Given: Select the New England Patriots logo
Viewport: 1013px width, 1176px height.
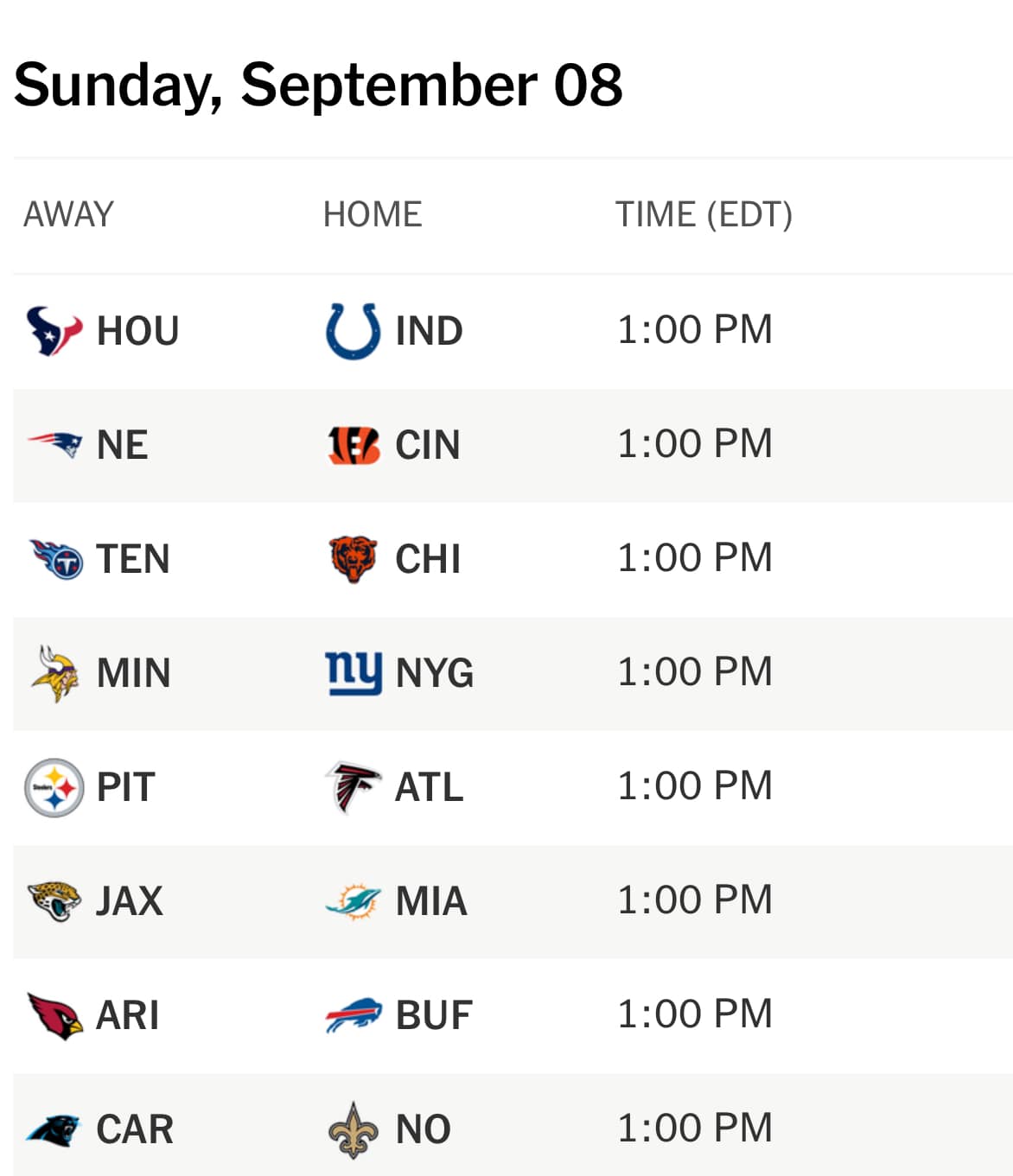Looking at the screenshot, I should pyautogui.click(x=54, y=445).
